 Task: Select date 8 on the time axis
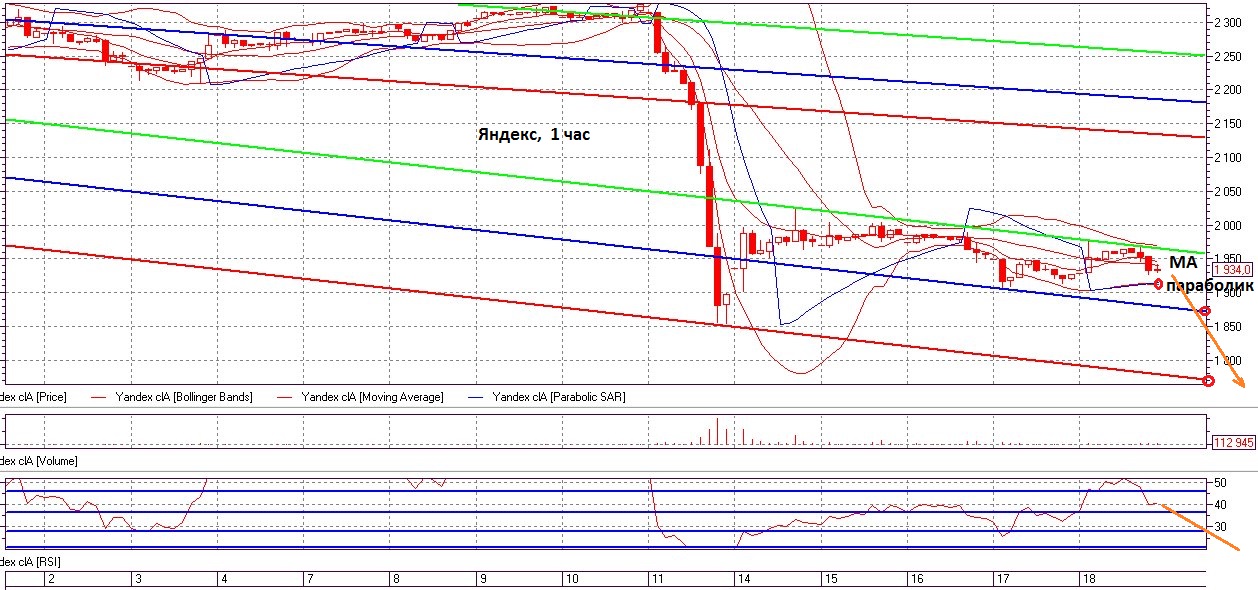pyautogui.click(x=397, y=579)
